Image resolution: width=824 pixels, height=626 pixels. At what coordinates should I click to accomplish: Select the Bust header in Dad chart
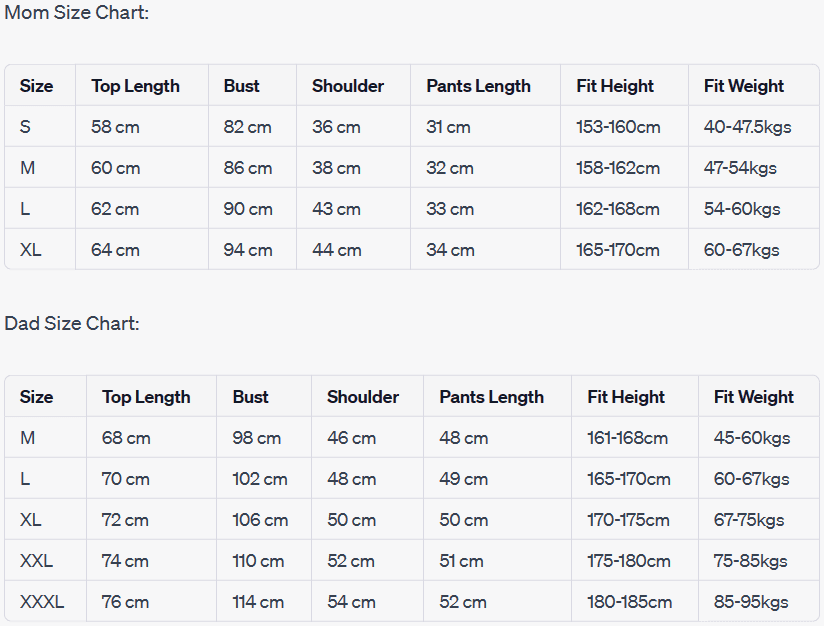click(250, 397)
